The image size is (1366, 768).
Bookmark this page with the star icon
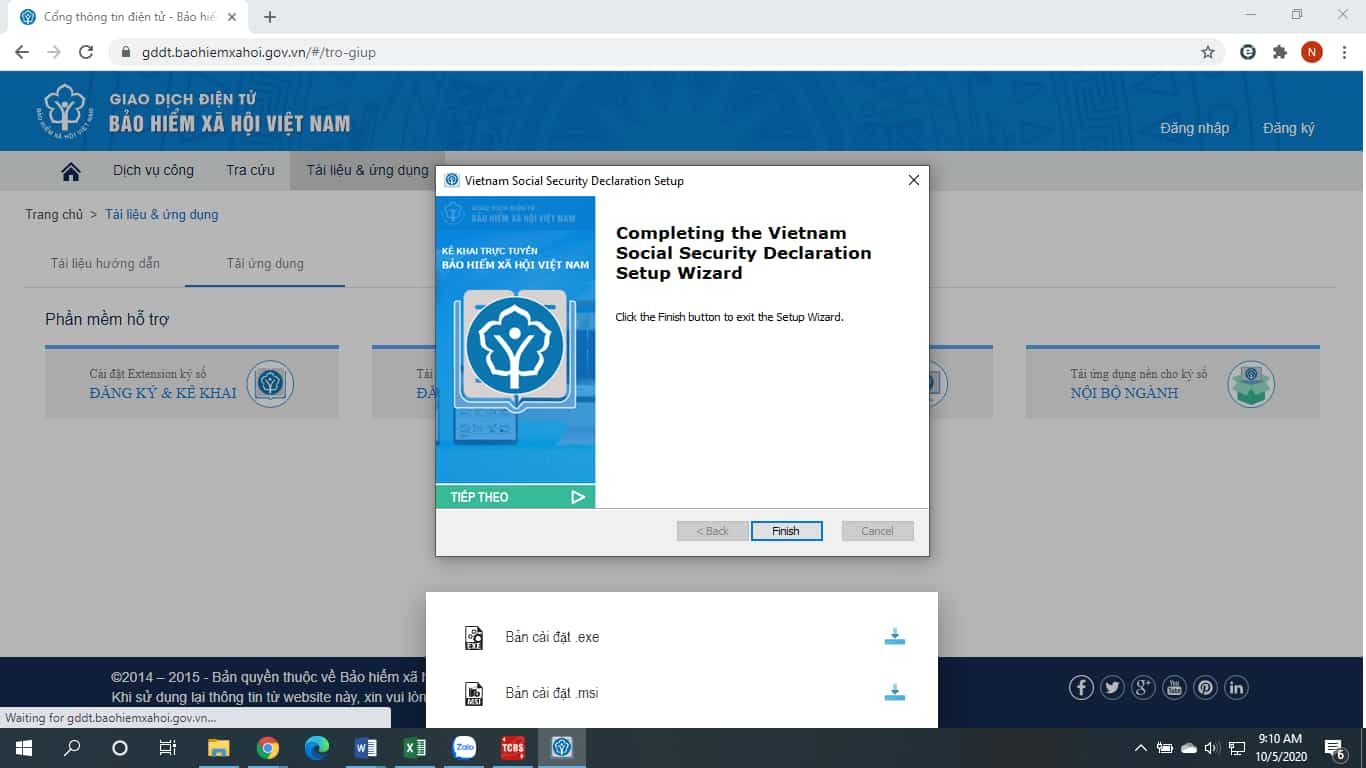[1207, 52]
